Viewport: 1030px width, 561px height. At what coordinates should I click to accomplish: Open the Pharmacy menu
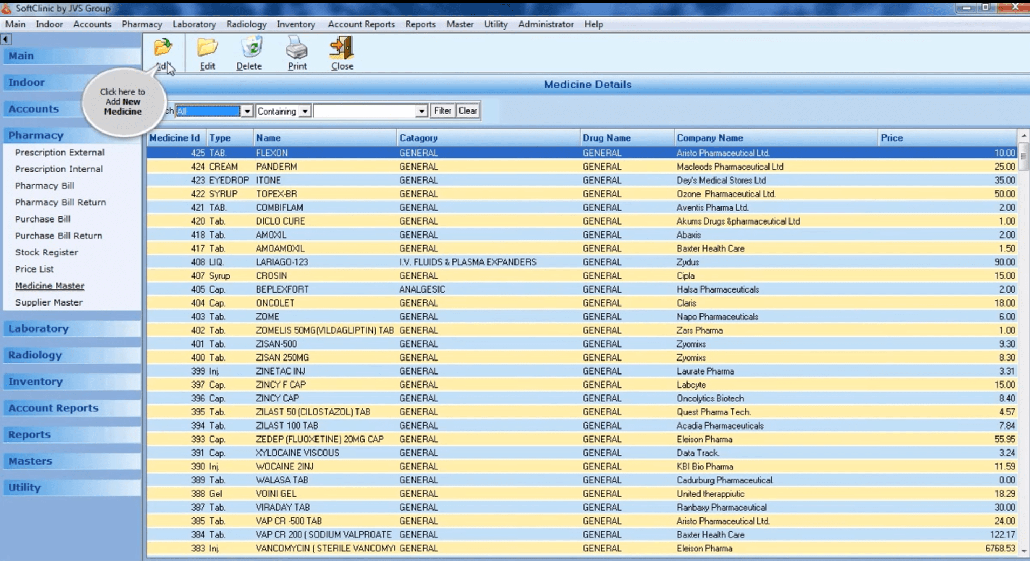point(142,24)
